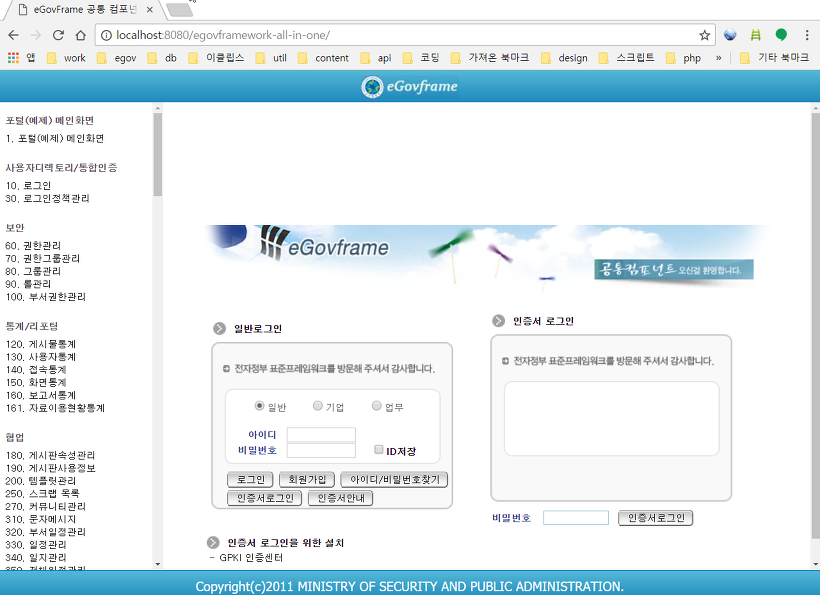Click the green ladder extension icon
This screenshot has width=820, height=595.
pyautogui.click(x=756, y=35)
